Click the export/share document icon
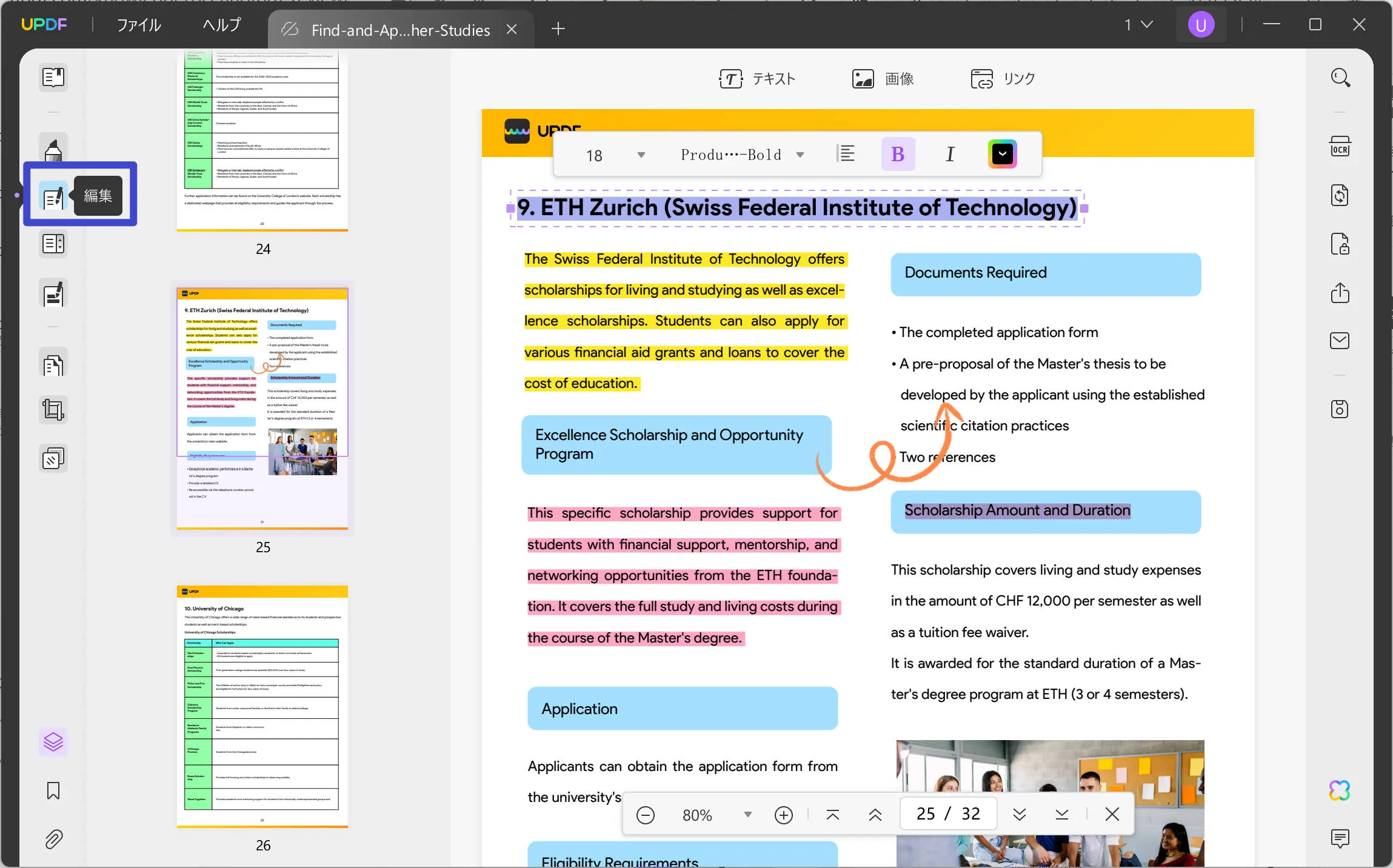1393x868 pixels. (1341, 293)
